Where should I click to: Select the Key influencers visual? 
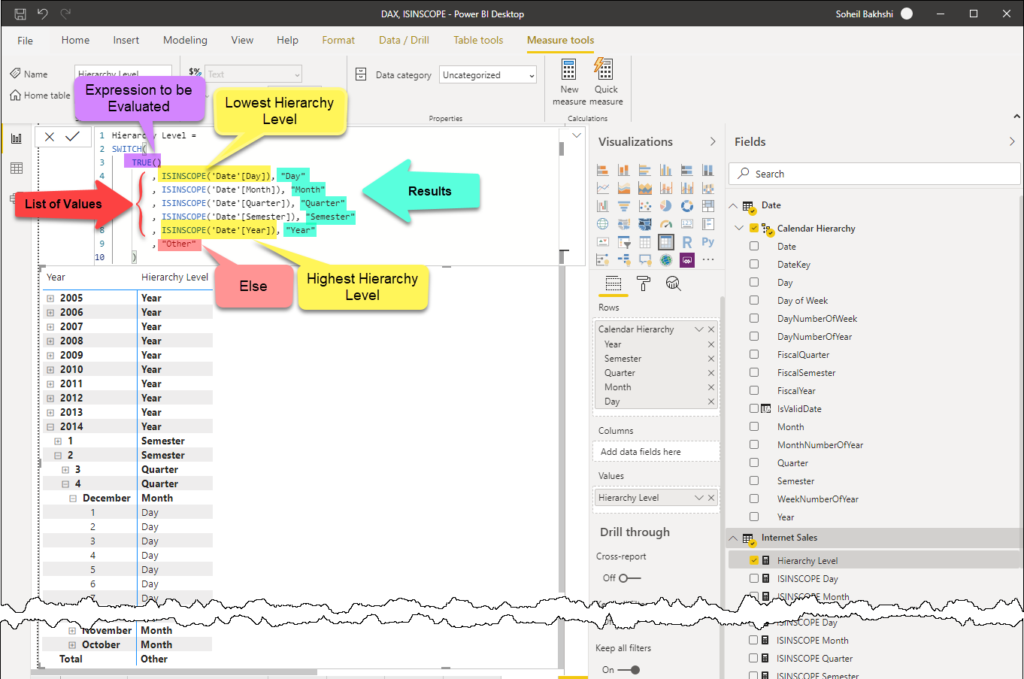603,260
